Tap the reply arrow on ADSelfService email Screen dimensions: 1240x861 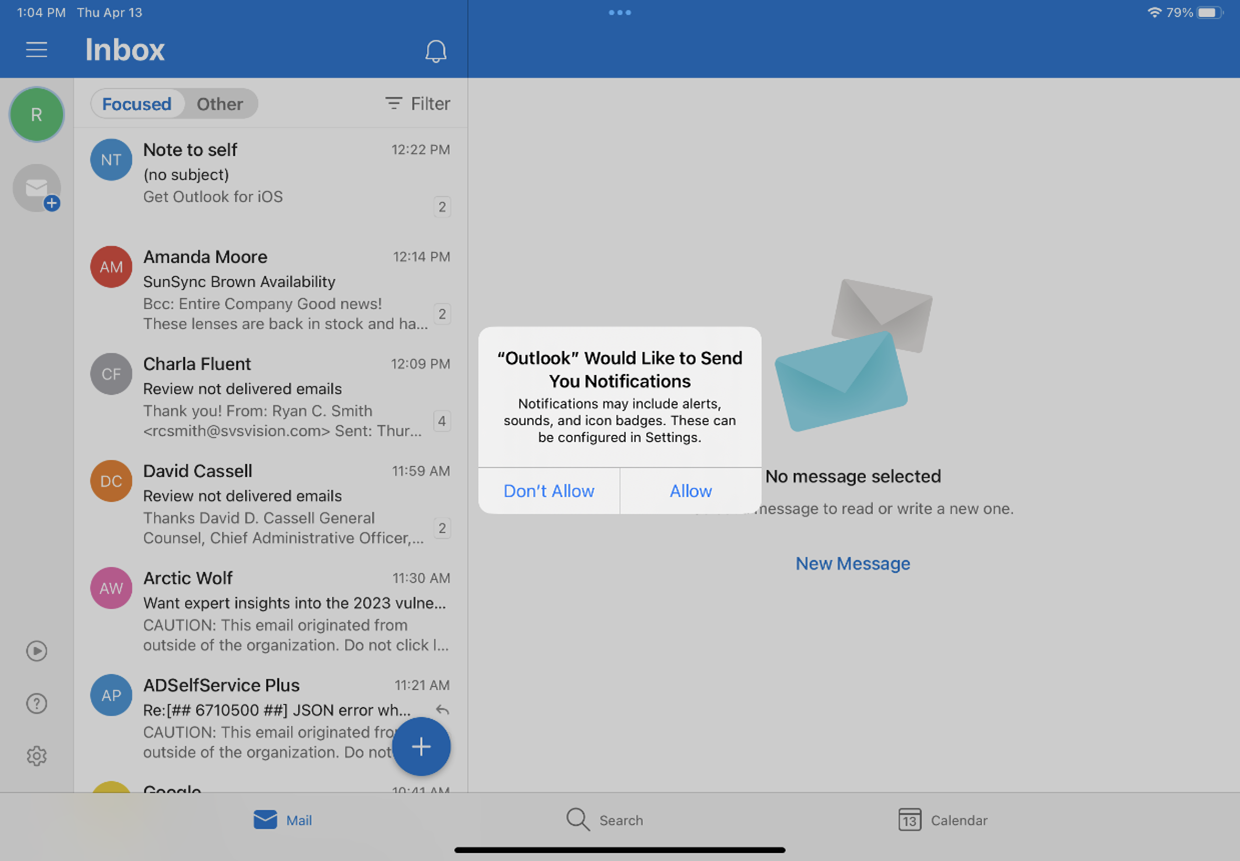[442, 710]
